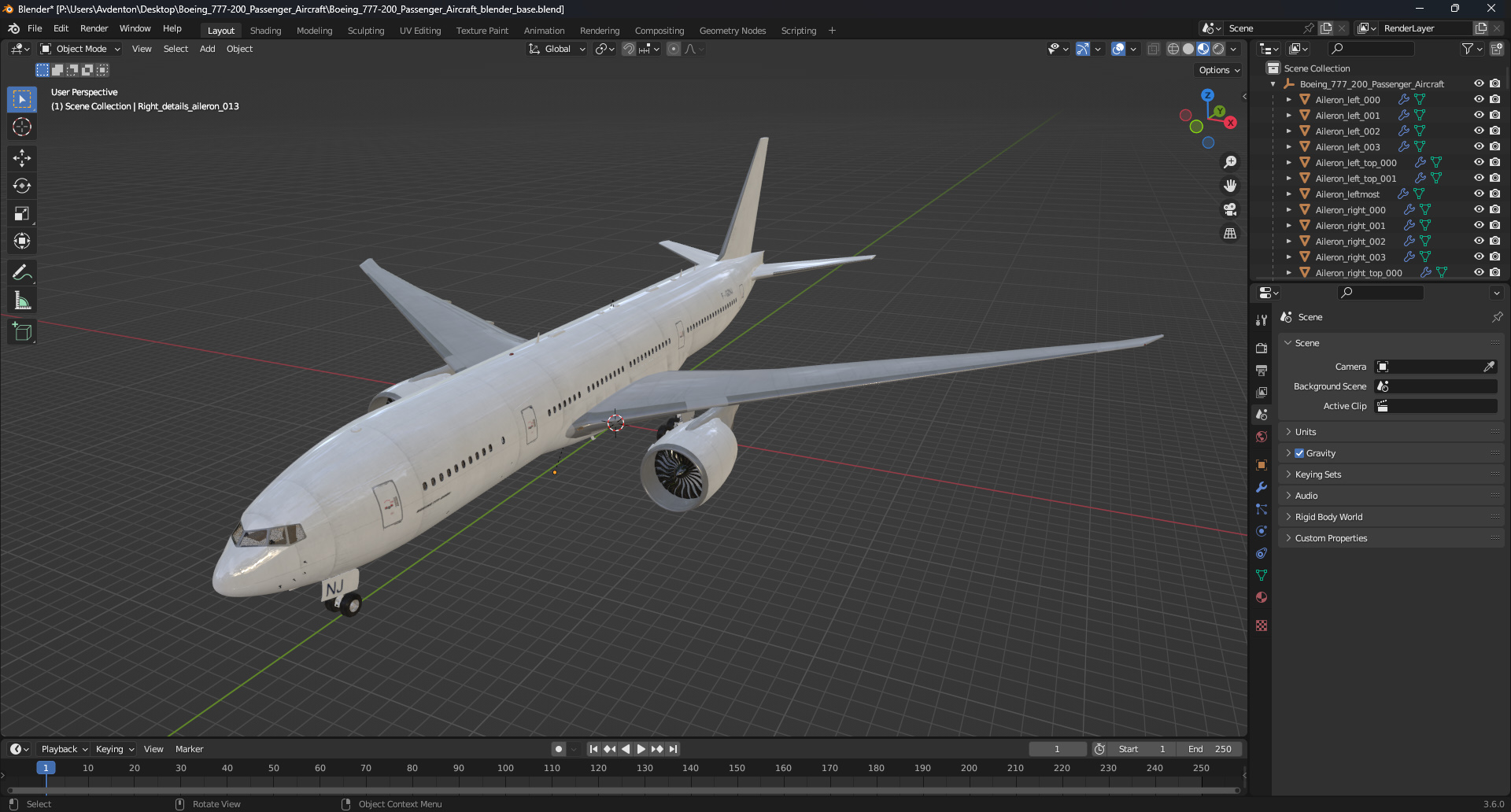The height and width of the screenshot is (812, 1511).
Task: Open Global transform orientation dropdown
Action: point(556,49)
